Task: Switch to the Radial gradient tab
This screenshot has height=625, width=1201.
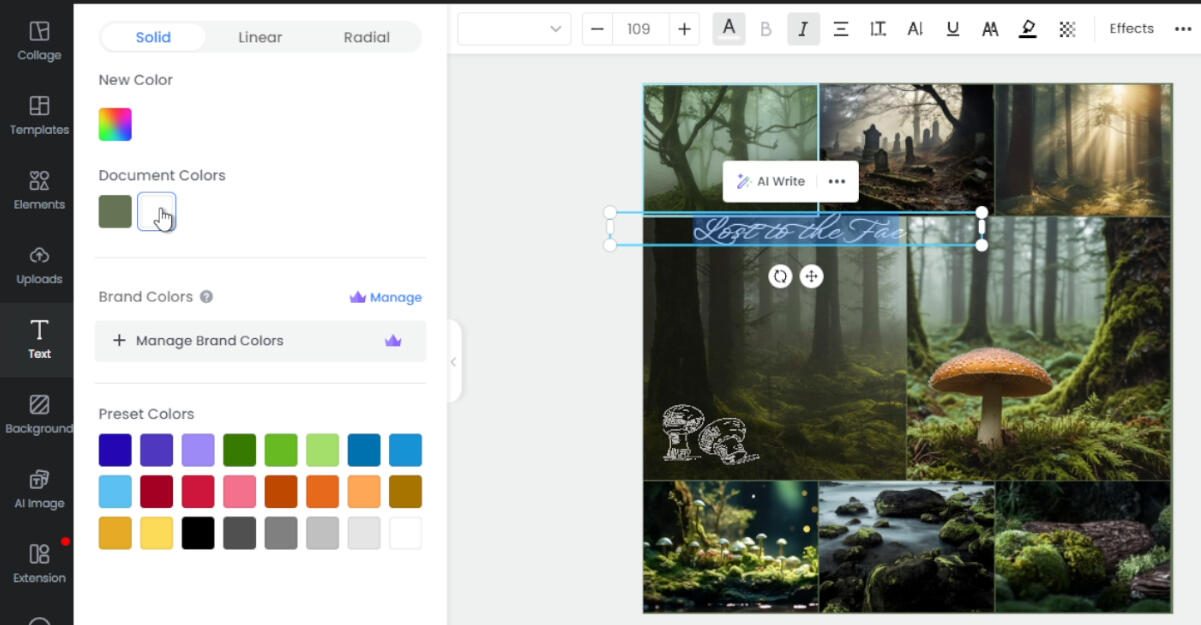Action: 366,37
